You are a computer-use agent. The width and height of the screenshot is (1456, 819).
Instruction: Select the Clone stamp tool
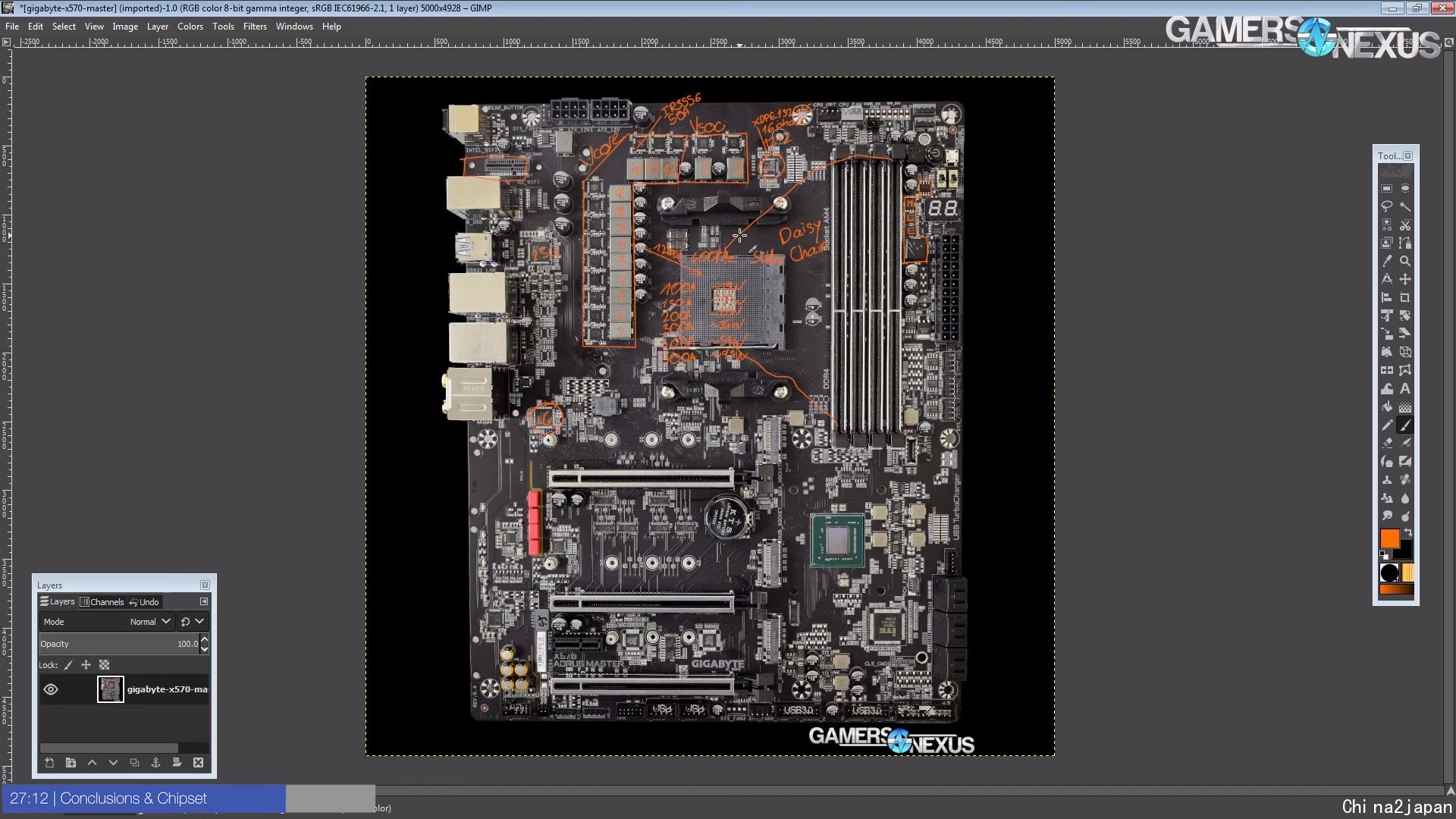click(x=1387, y=479)
